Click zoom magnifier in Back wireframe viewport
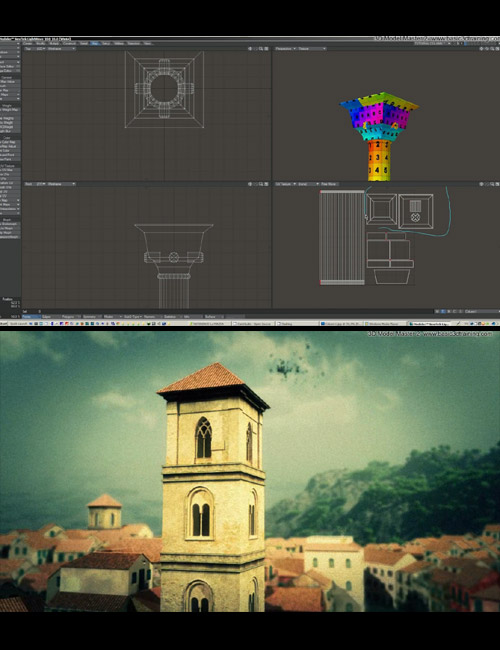Viewport: 500px width, 650px height. click(x=261, y=184)
